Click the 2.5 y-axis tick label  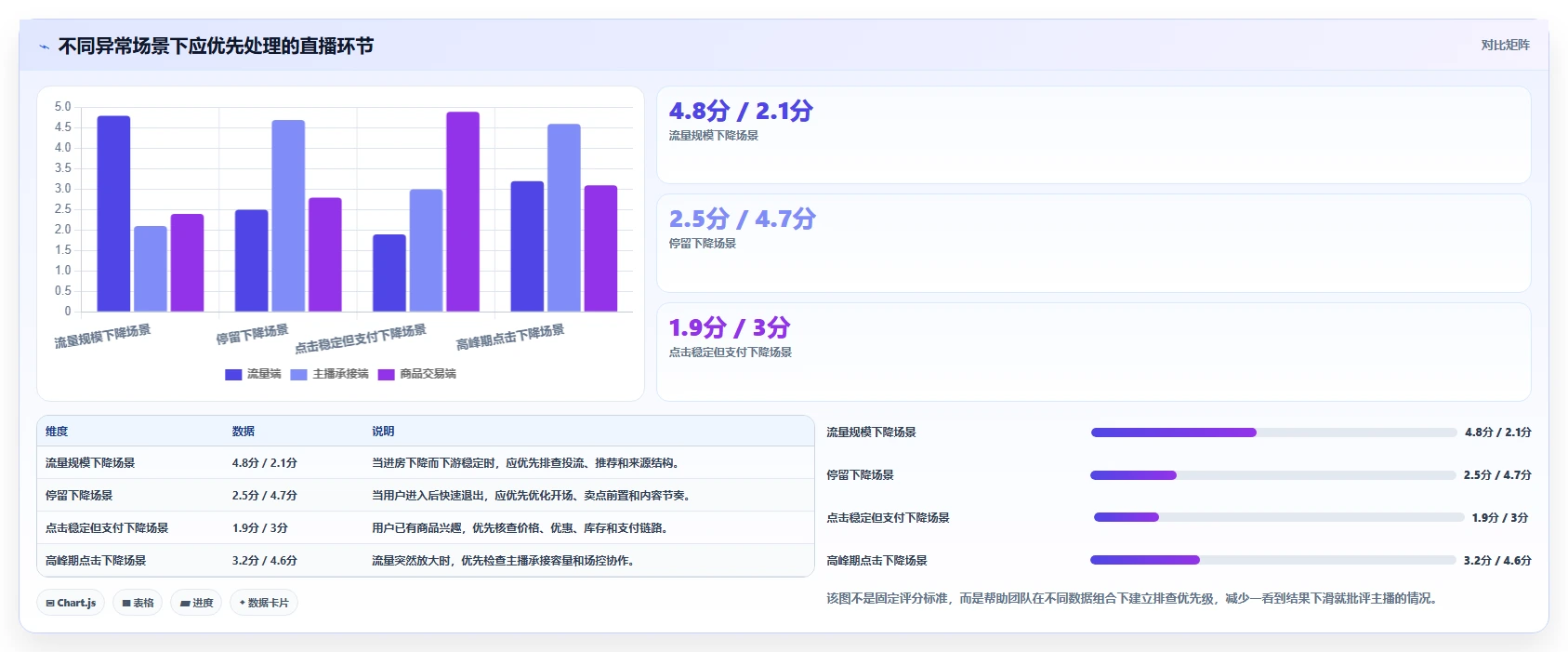pos(62,209)
